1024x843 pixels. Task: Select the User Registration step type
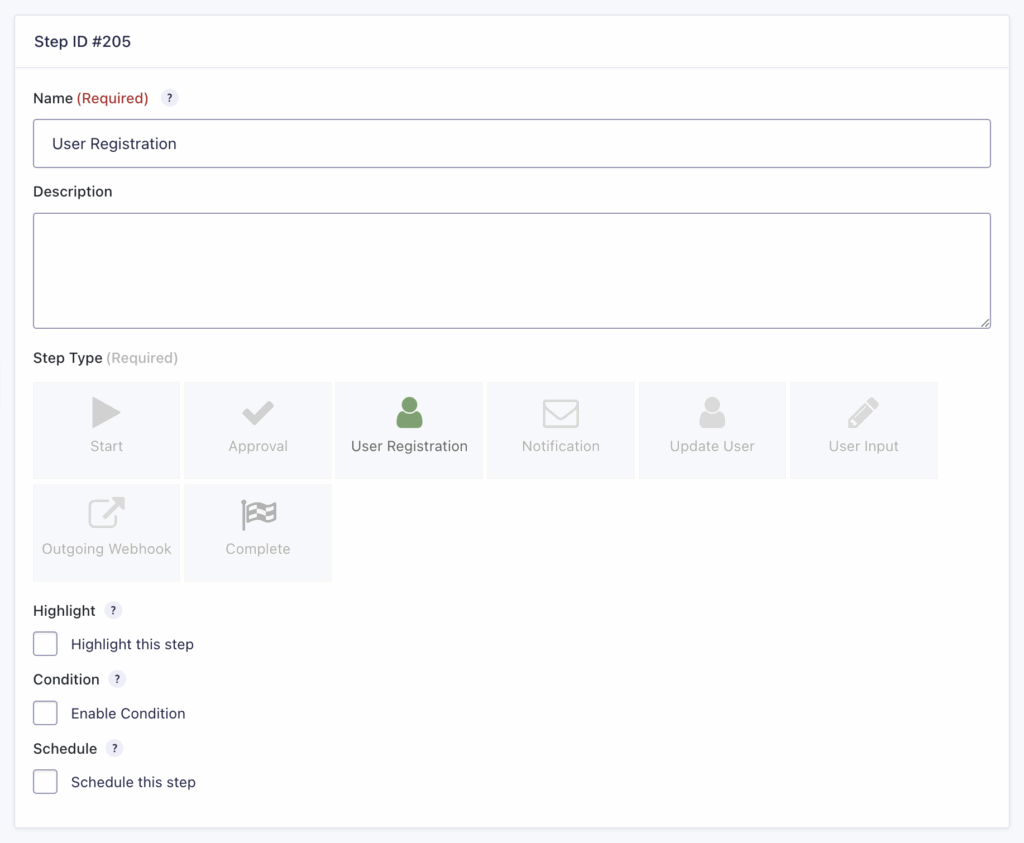click(x=409, y=430)
